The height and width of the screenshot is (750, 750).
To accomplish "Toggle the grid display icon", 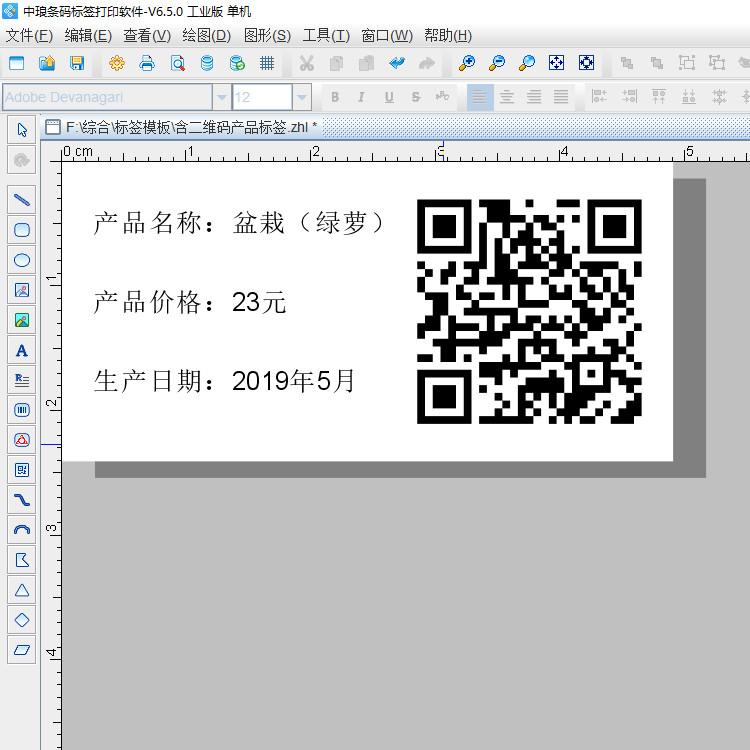I will coord(267,63).
